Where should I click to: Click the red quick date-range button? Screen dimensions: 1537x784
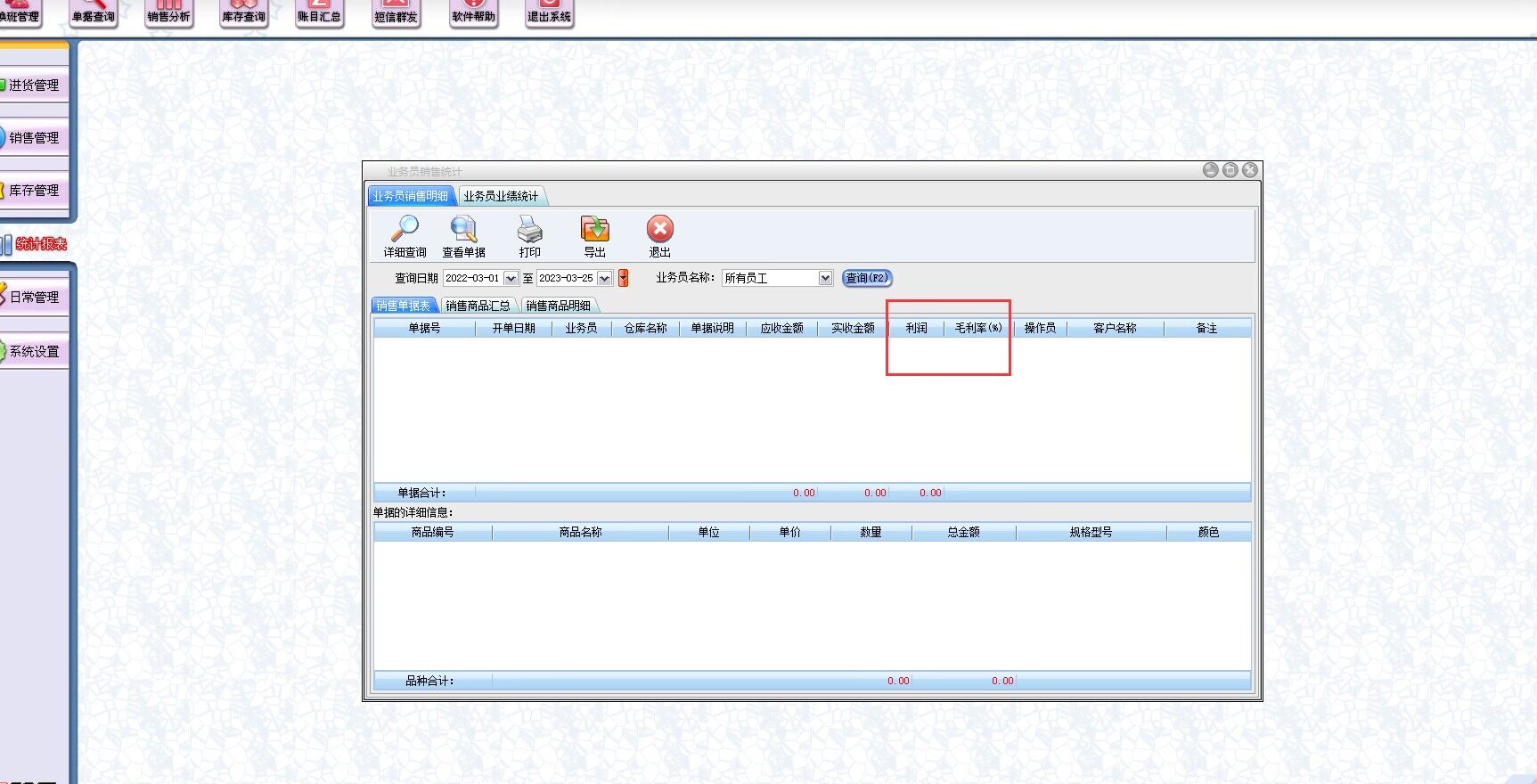623,278
